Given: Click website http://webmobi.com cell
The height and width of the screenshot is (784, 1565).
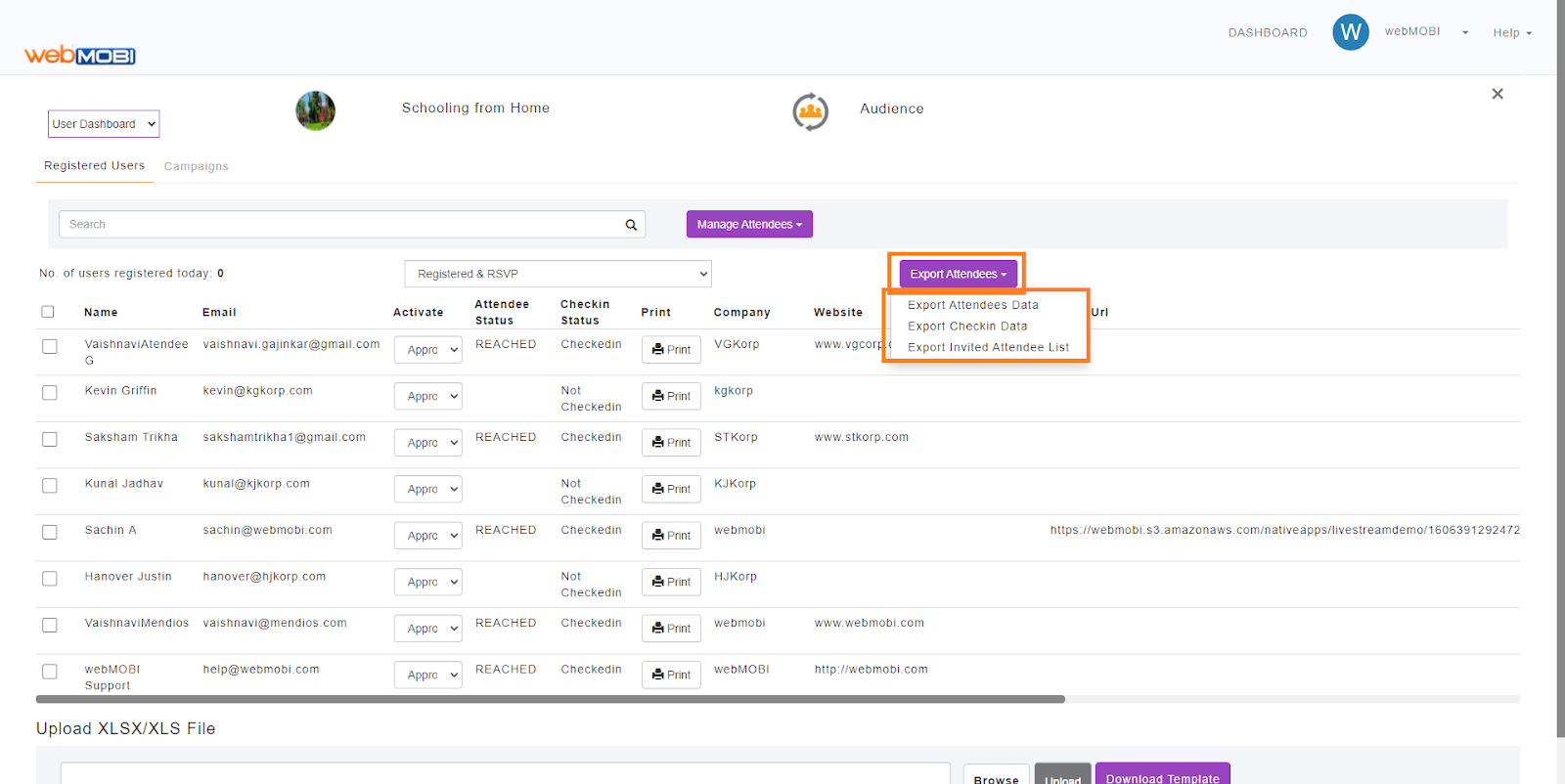Looking at the screenshot, I should coord(872,670).
